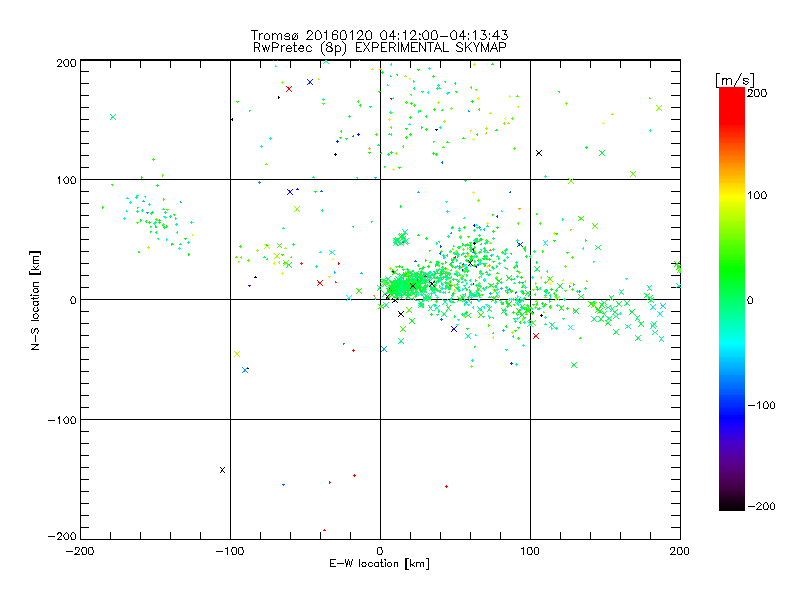Click the E-W axis "-100" tick label
Viewport: 800px width, 600px height.
(x=230, y=551)
